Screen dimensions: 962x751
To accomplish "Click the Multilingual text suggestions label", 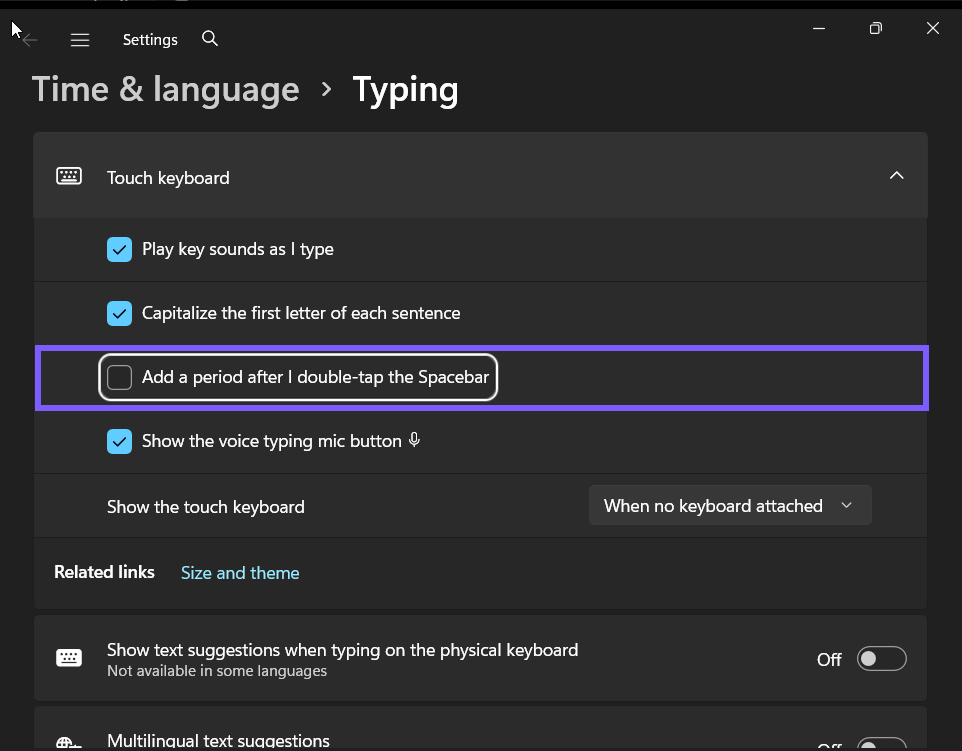I will 218,740.
